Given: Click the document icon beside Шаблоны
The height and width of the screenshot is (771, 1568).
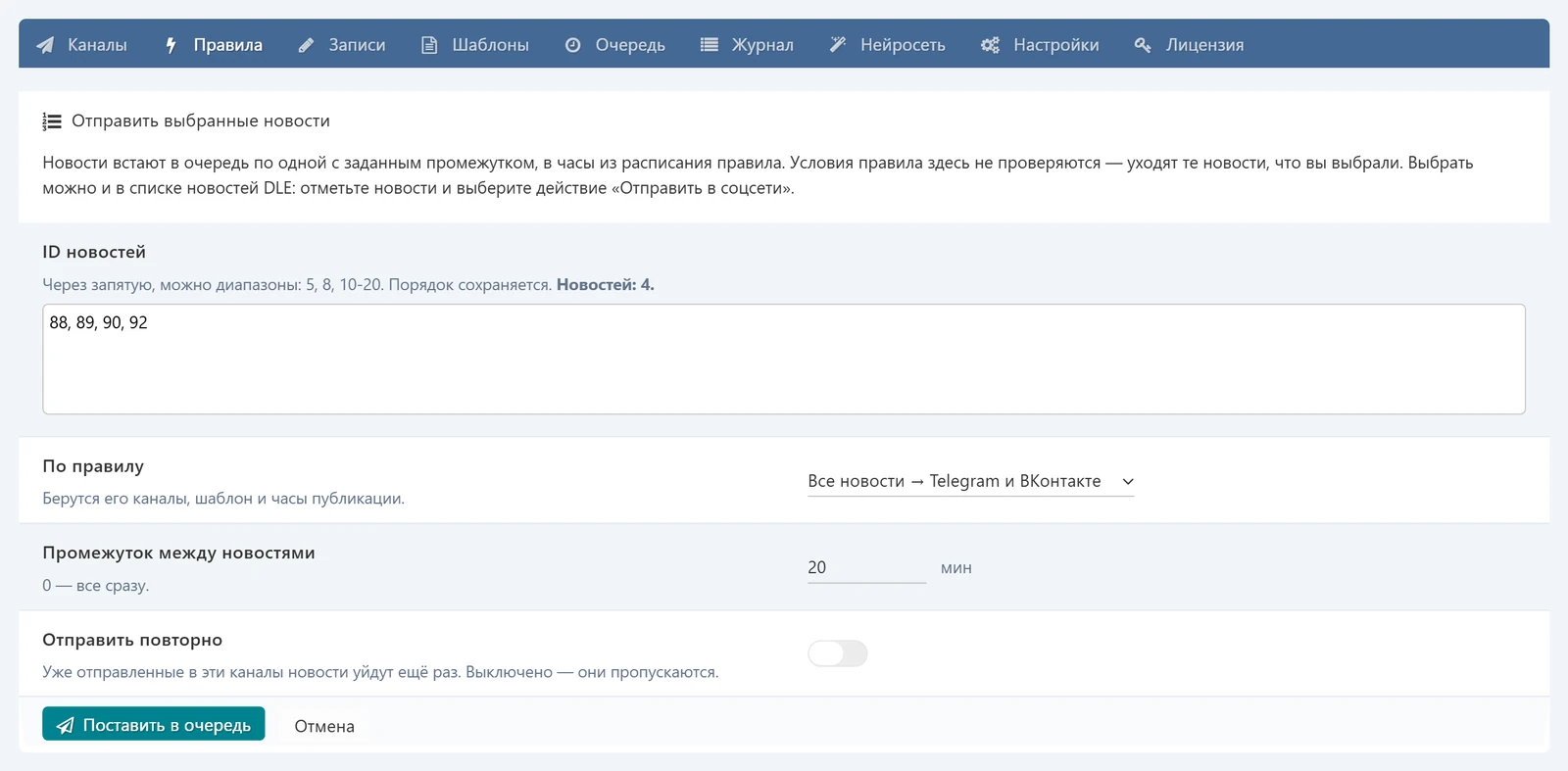Looking at the screenshot, I should (429, 45).
